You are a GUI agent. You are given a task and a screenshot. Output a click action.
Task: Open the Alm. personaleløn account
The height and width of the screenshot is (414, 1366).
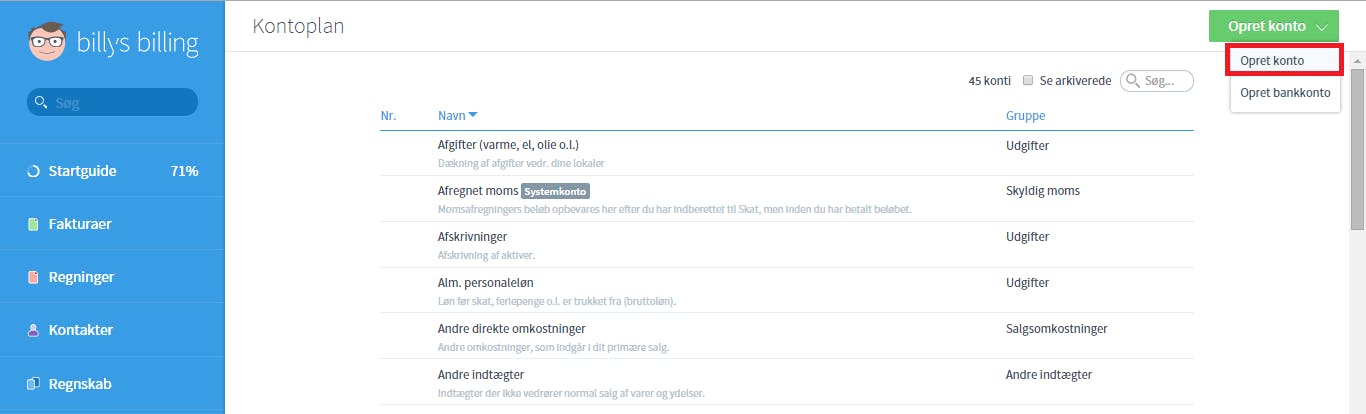tap(787, 291)
